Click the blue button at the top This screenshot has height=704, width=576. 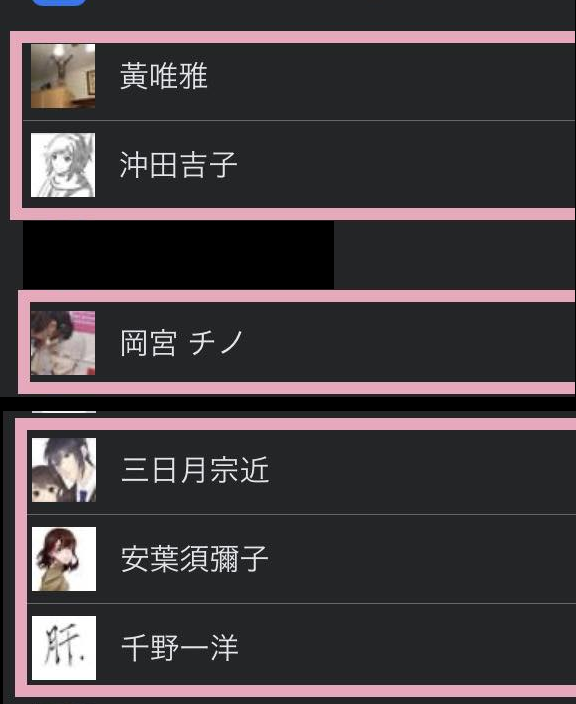59,3
